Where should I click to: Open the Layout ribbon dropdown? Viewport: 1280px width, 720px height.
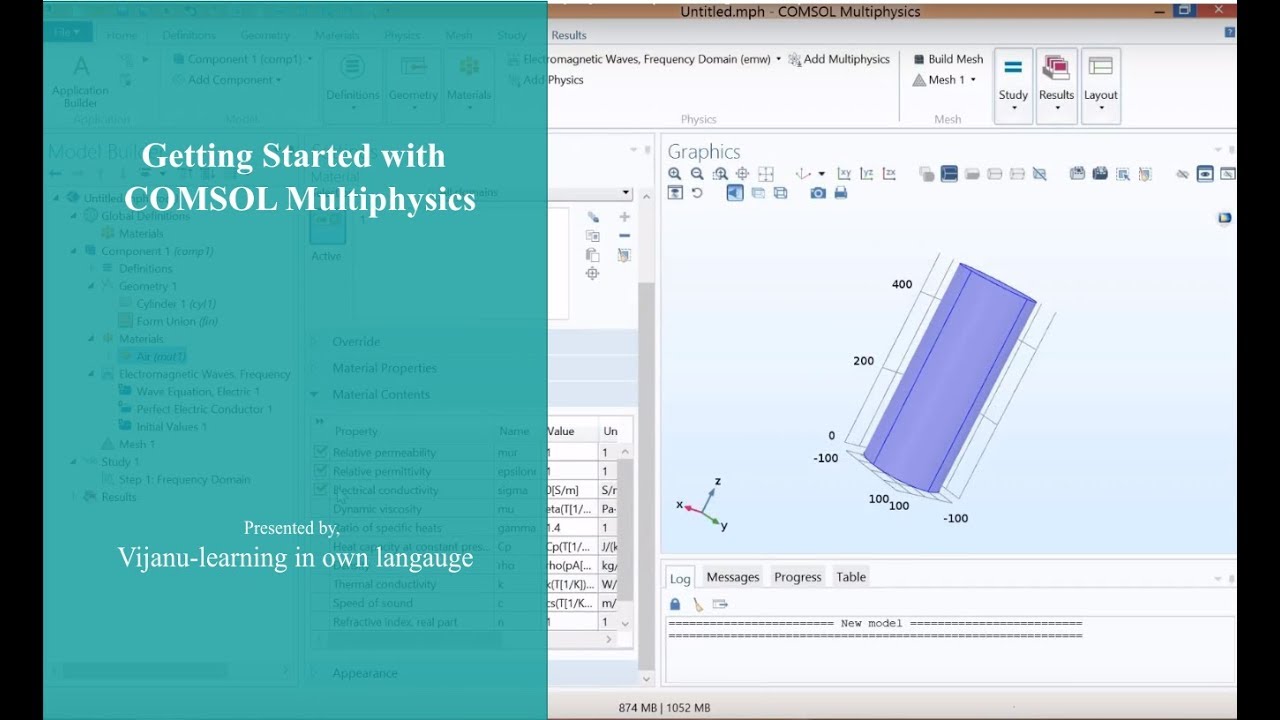(x=1101, y=87)
